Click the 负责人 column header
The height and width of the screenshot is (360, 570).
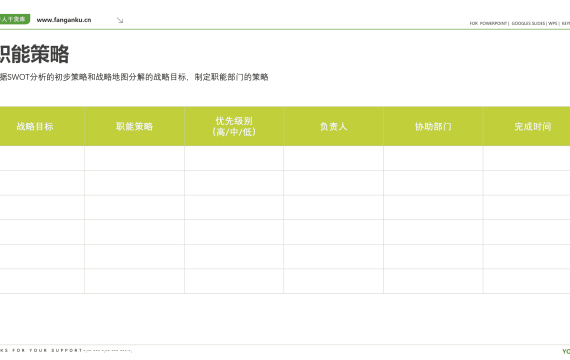[x=334, y=127]
